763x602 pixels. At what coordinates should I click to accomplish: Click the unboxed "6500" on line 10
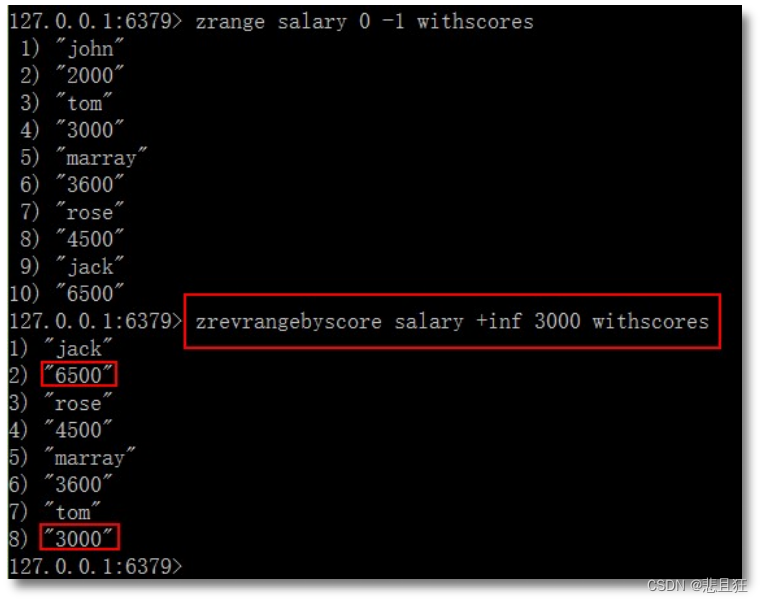point(90,294)
